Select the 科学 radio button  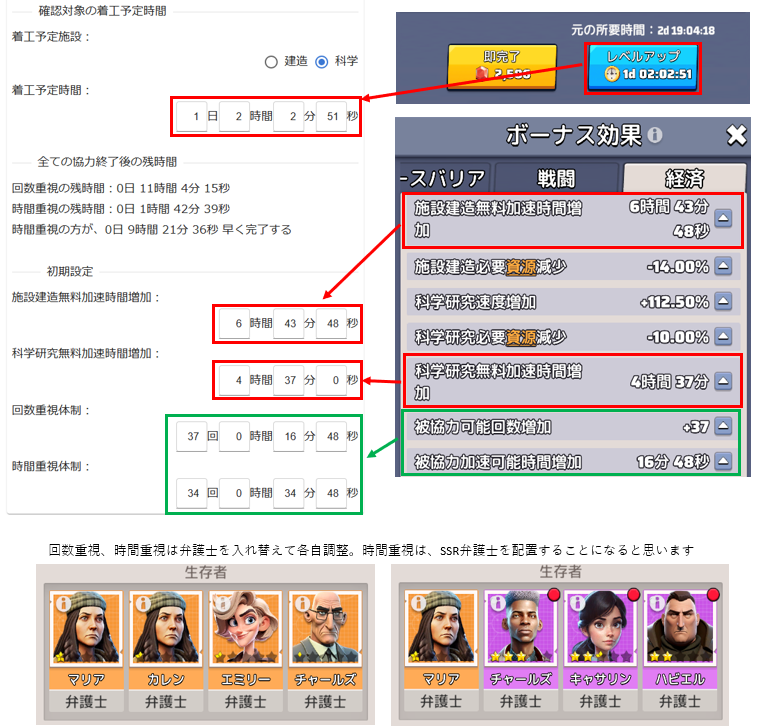321,62
